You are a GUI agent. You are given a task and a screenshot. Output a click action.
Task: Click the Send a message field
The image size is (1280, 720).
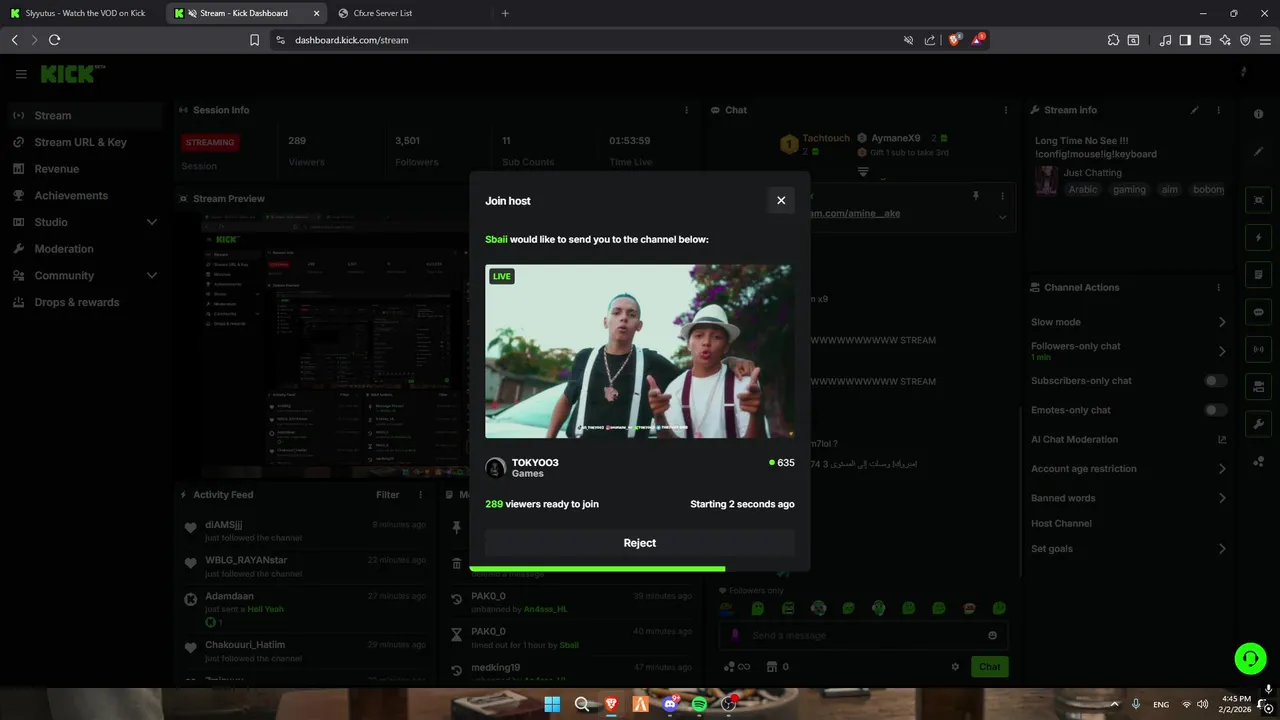coord(865,635)
